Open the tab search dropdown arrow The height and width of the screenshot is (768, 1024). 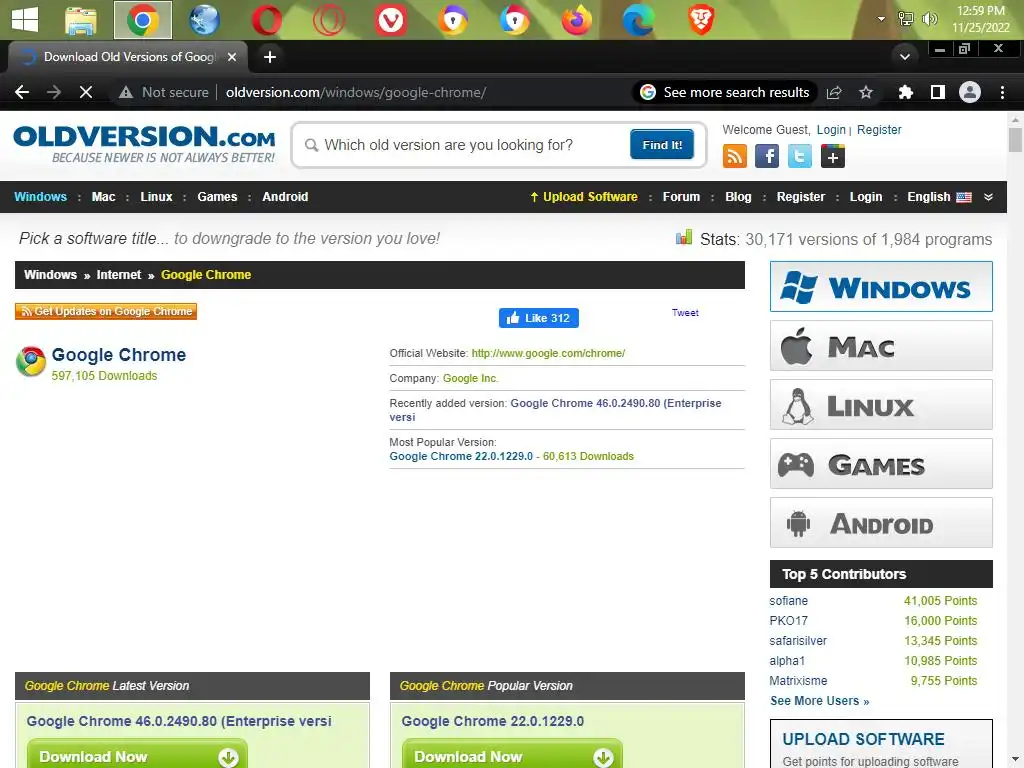tap(904, 56)
